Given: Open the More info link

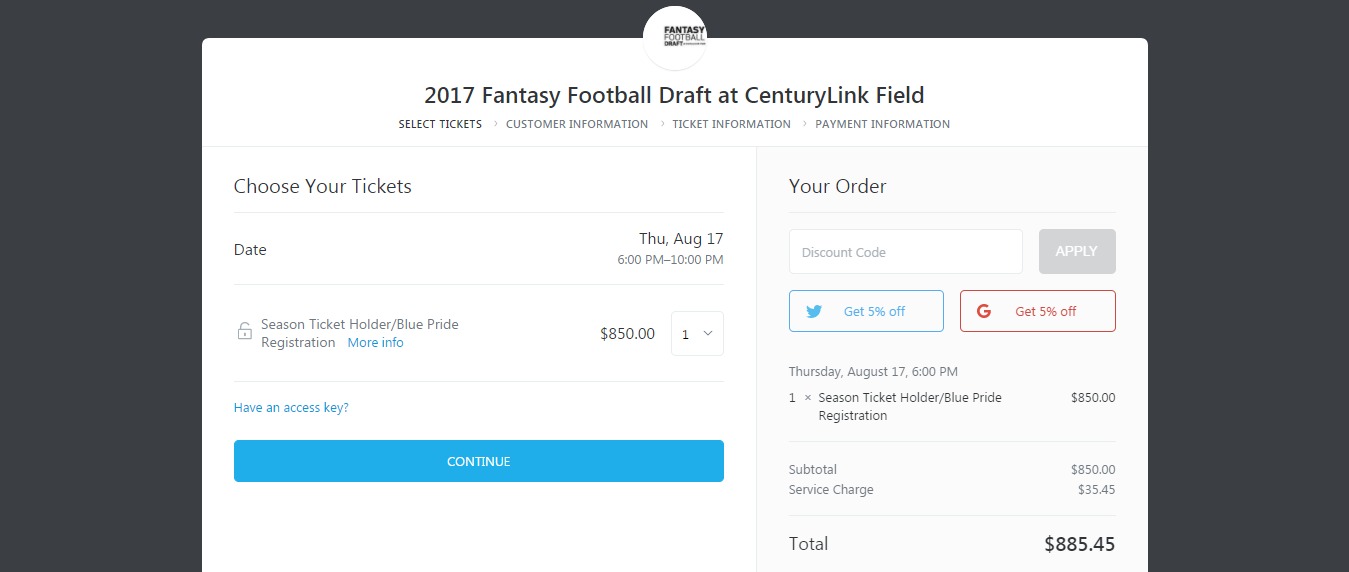Looking at the screenshot, I should click(375, 343).
